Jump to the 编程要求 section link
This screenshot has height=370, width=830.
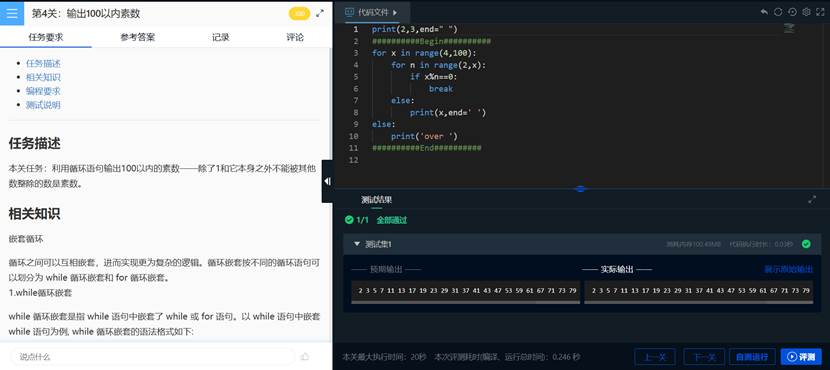pyautogui.click(x=43, y=91)
